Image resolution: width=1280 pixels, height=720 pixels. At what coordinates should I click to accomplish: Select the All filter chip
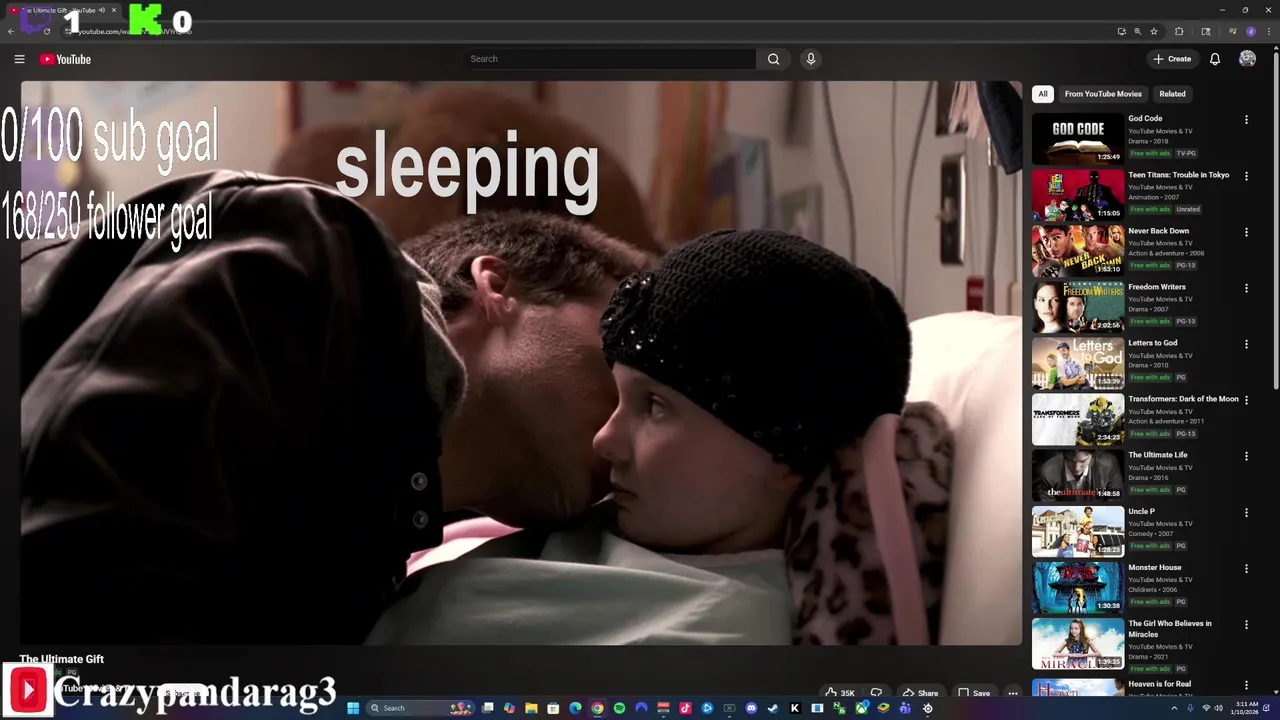tap(1043, 94)
